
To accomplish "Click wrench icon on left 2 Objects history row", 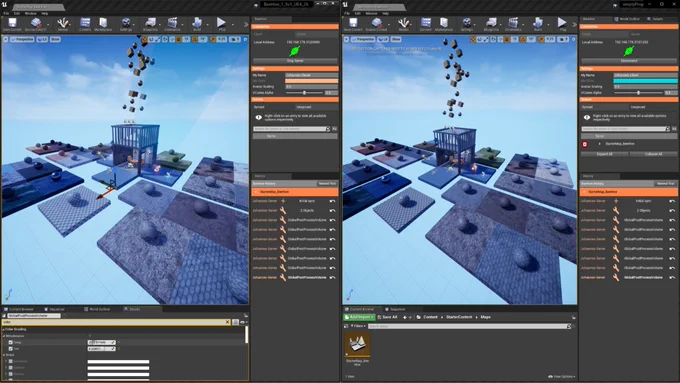I will 283,210.
